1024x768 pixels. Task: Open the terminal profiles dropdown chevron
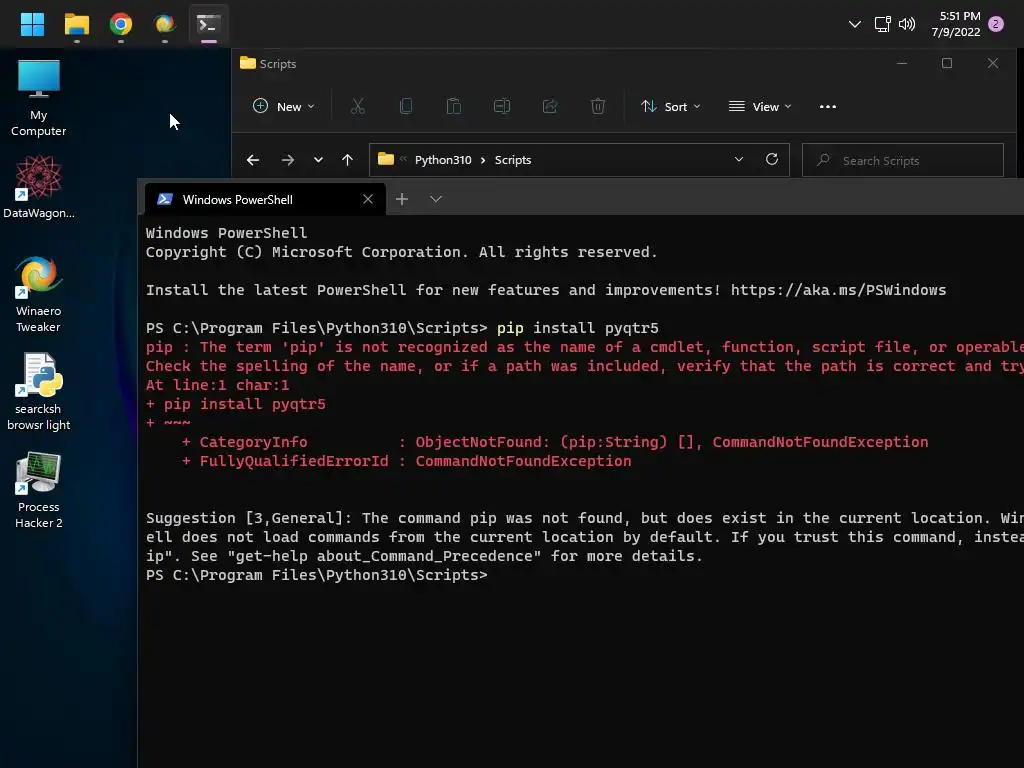pyautogui.click(x=436, y=199)
